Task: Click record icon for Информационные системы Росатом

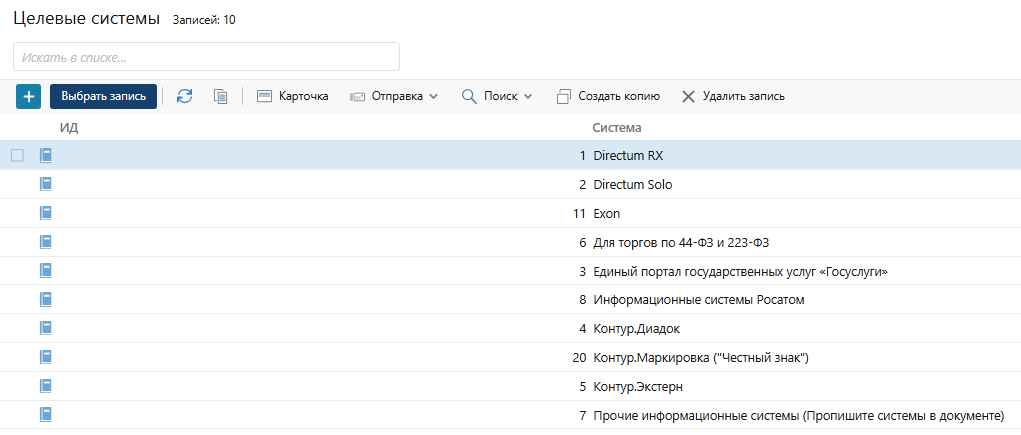Action: [45, 299]
